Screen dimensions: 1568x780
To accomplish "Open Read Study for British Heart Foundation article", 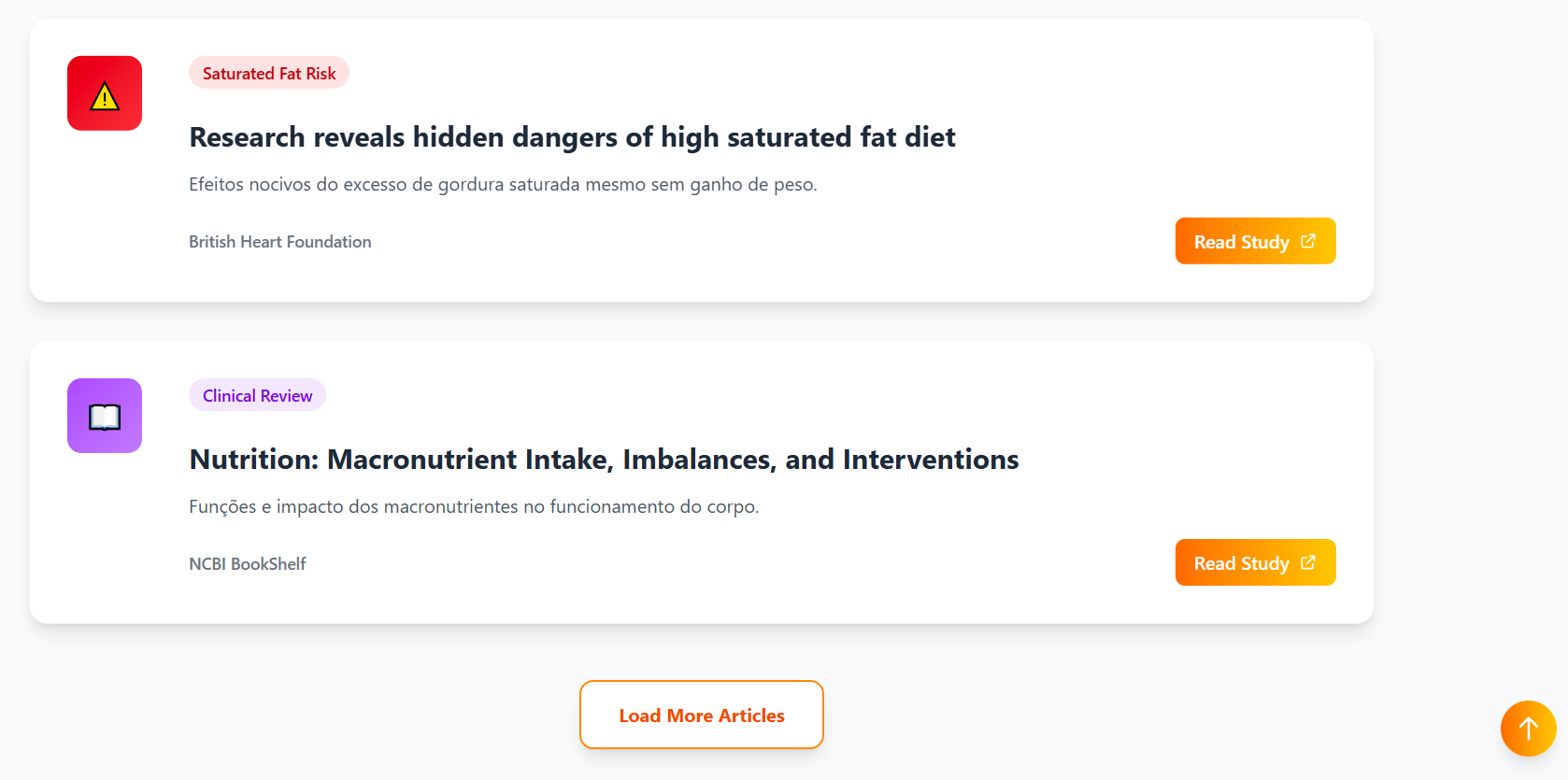I will [x=1241, y=242].
